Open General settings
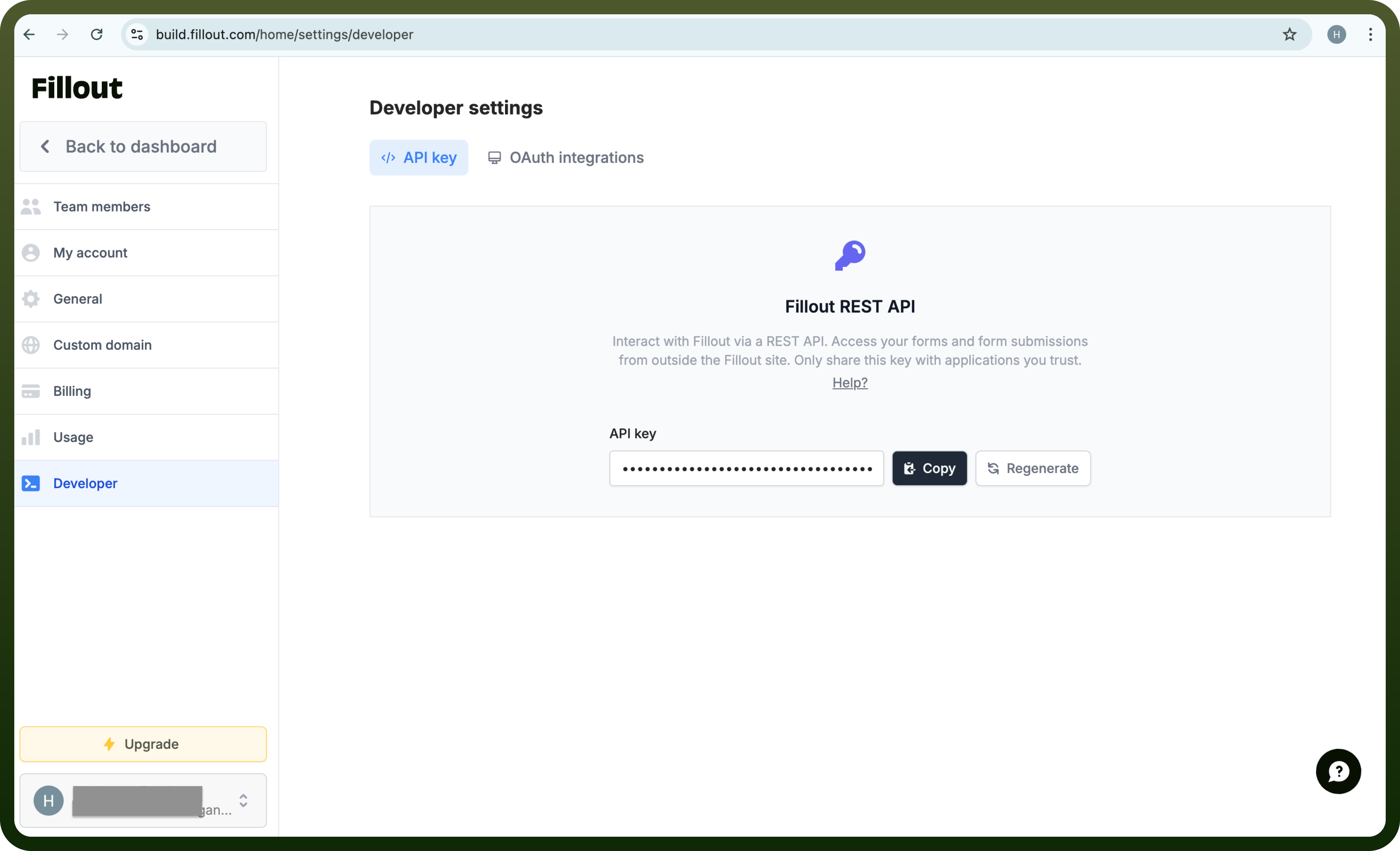The image size is (1400, 851). (x=146, y=298)
